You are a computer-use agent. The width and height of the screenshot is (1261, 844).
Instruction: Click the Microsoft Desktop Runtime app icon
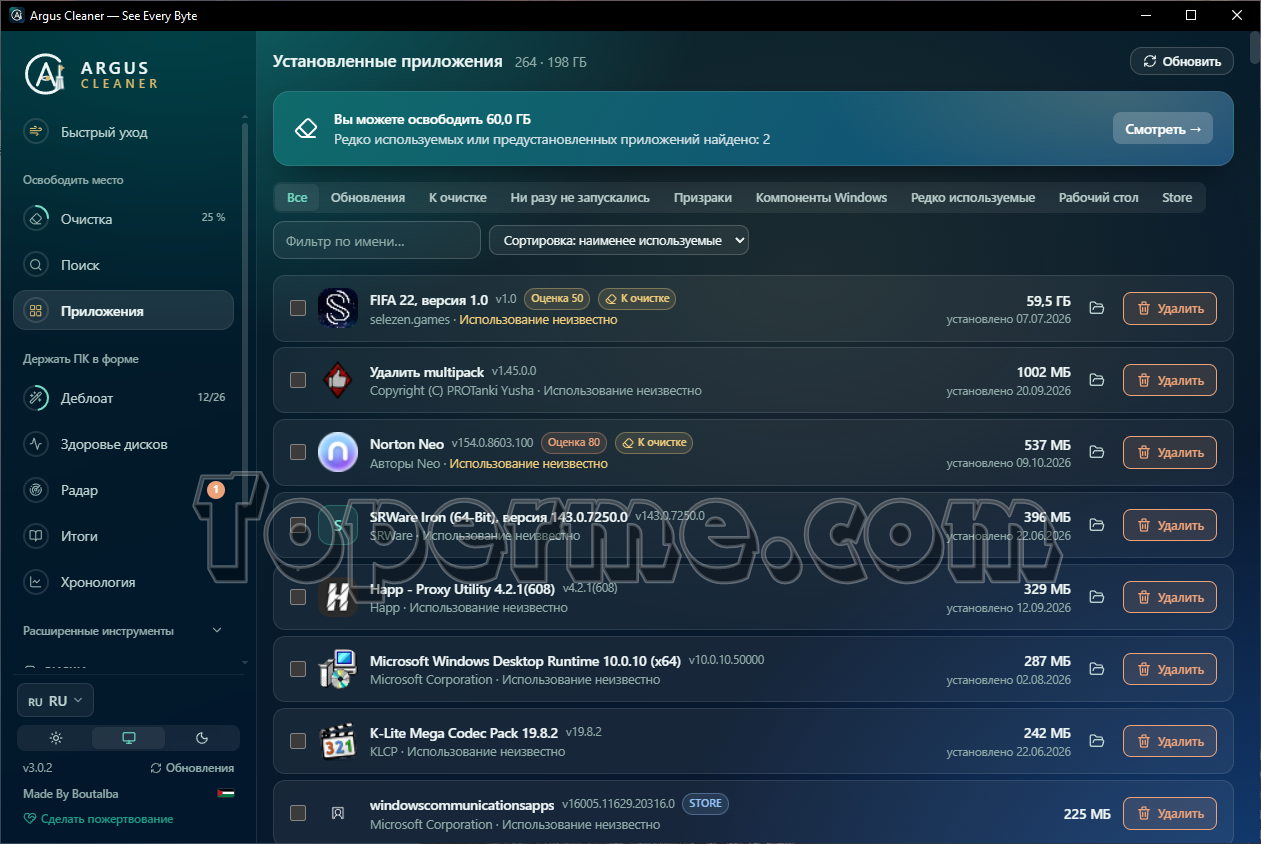[338, 669]
